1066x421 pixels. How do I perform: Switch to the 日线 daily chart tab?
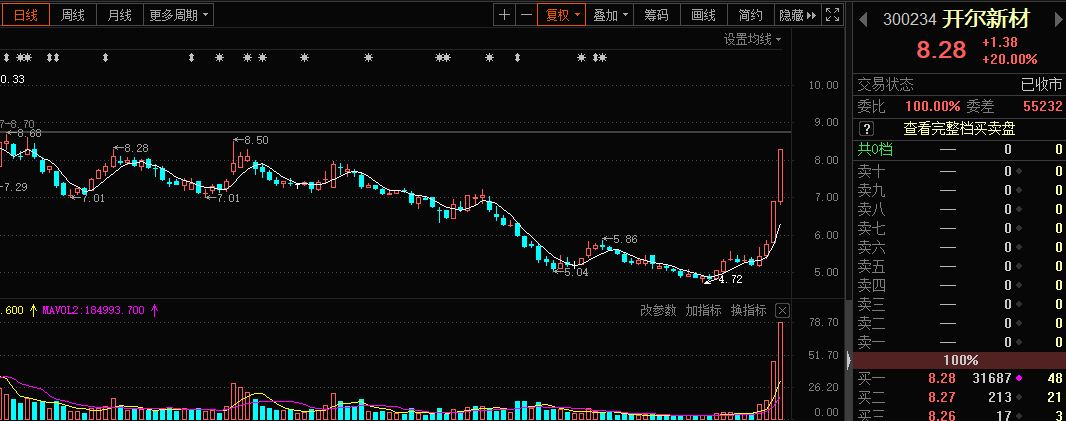tap(26, 15)
